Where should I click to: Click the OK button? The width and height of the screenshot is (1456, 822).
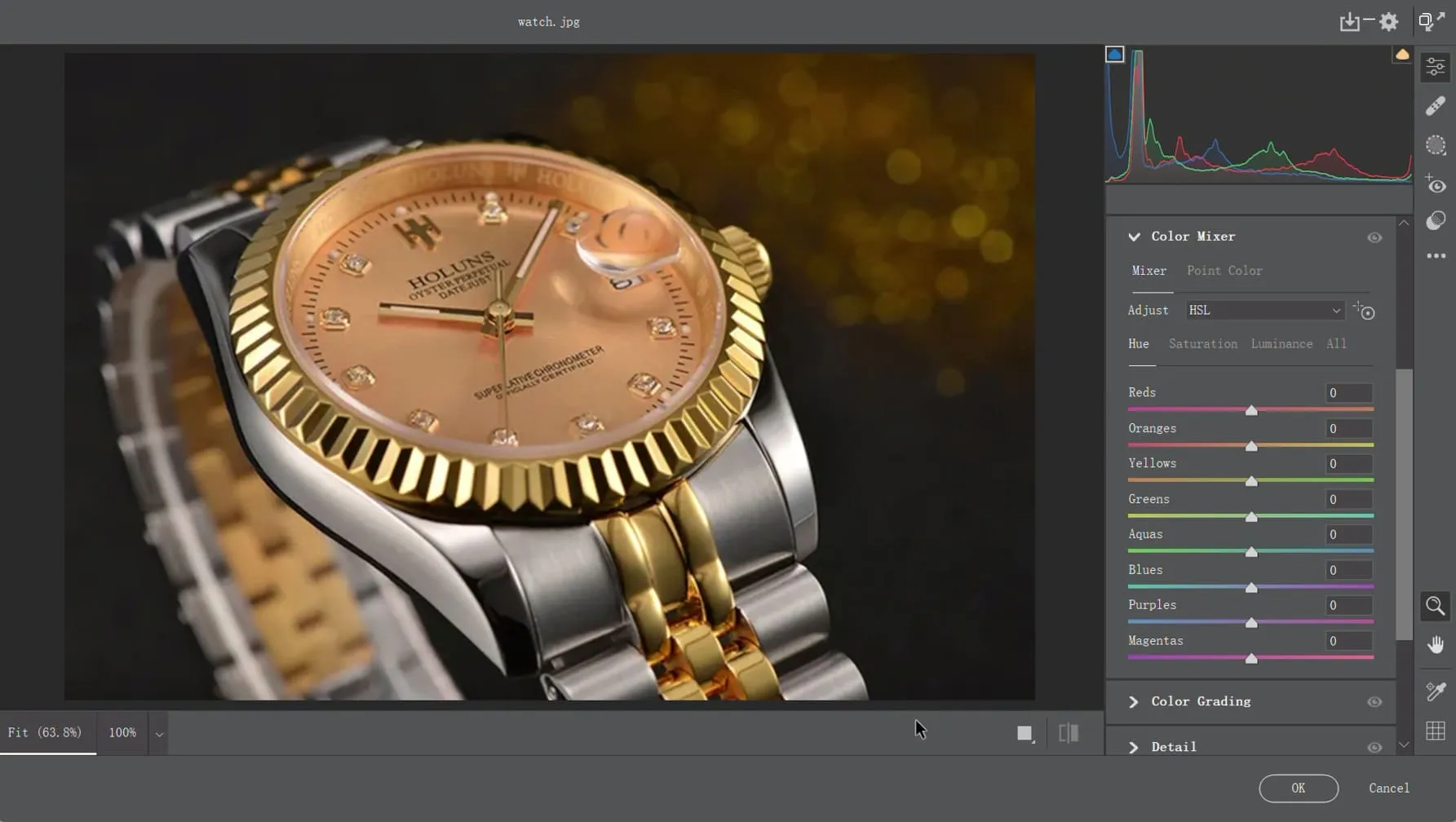pos(1298,788)
